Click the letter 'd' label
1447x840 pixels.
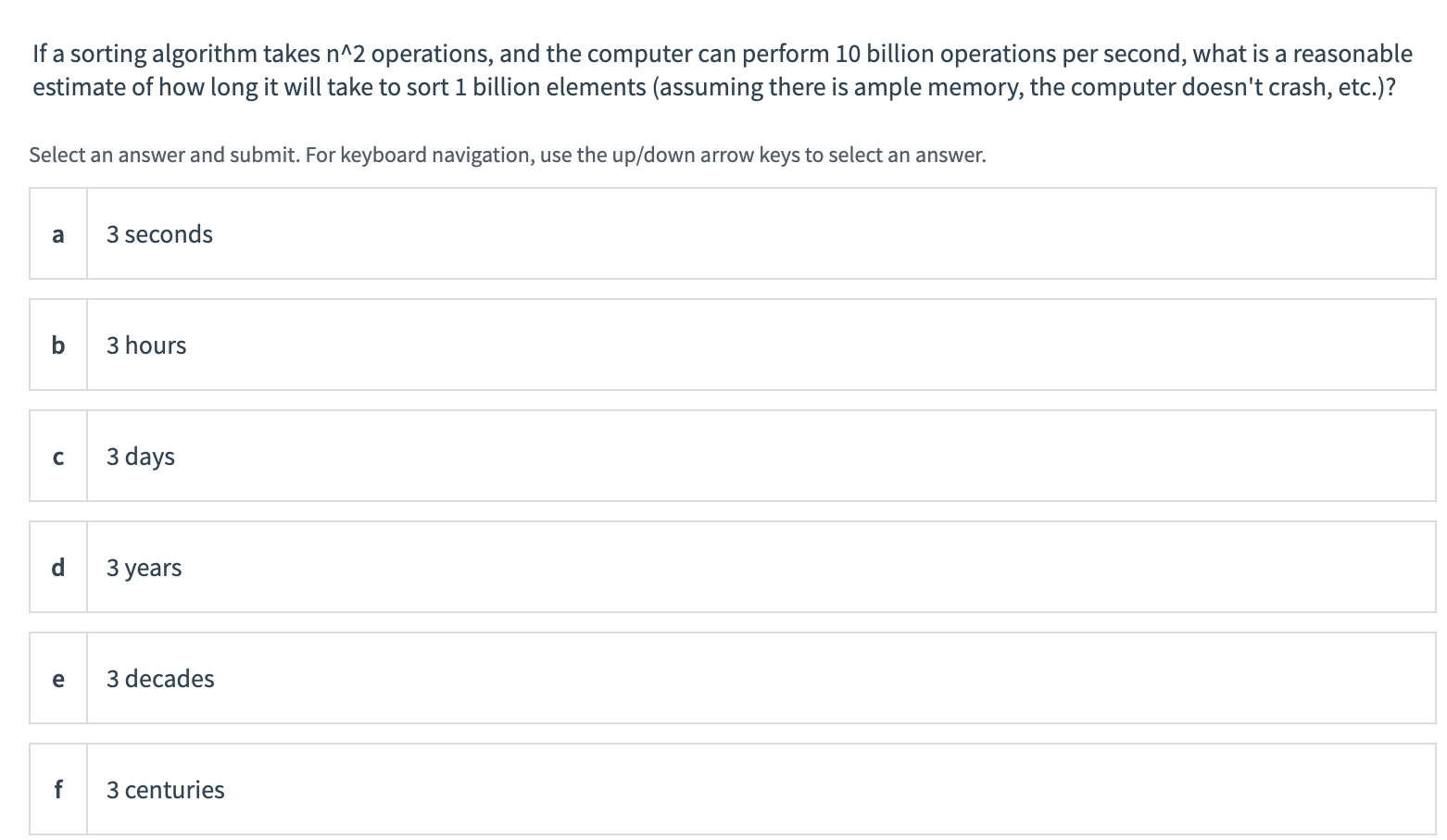[x=57, y=567]
